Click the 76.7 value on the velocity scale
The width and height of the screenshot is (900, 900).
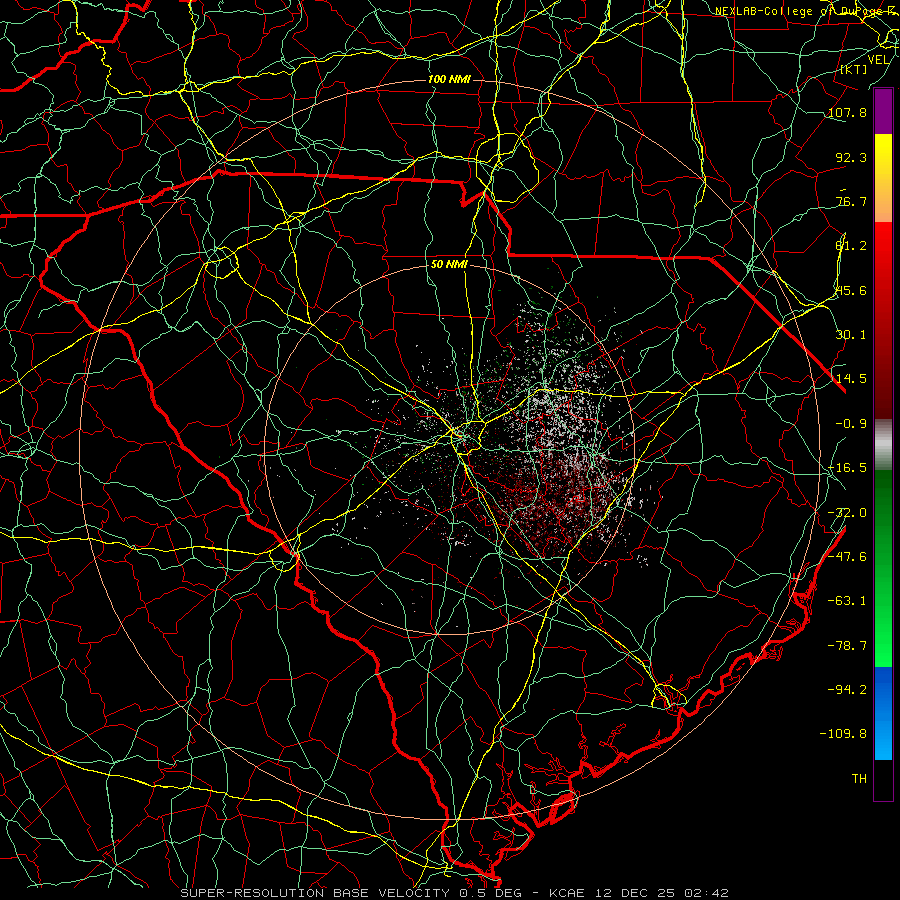click(851, 201)
